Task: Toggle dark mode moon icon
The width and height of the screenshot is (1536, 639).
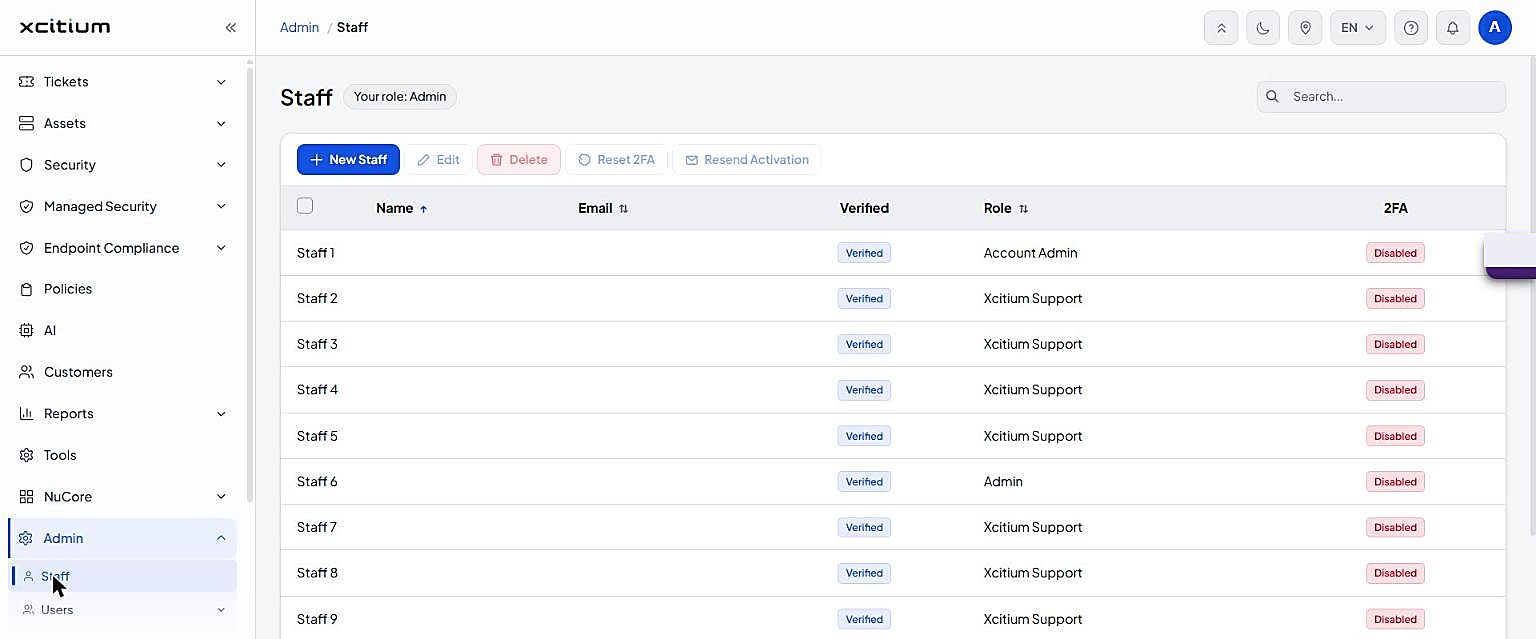Action: pos(1263,28)
